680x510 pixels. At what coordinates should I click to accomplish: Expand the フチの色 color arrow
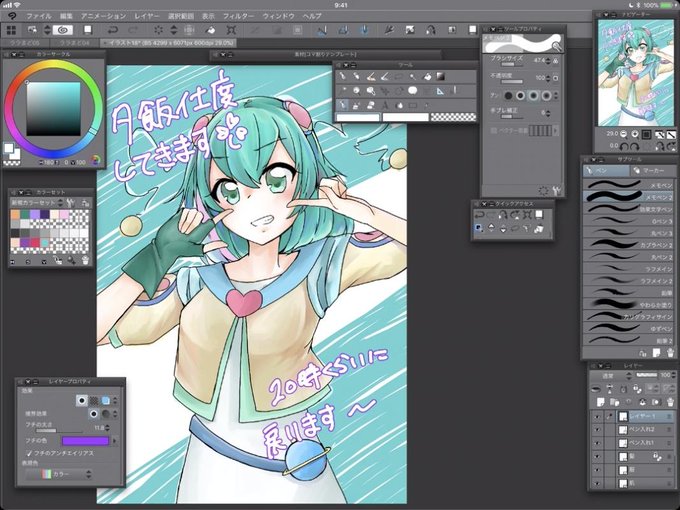coord(114,441)
